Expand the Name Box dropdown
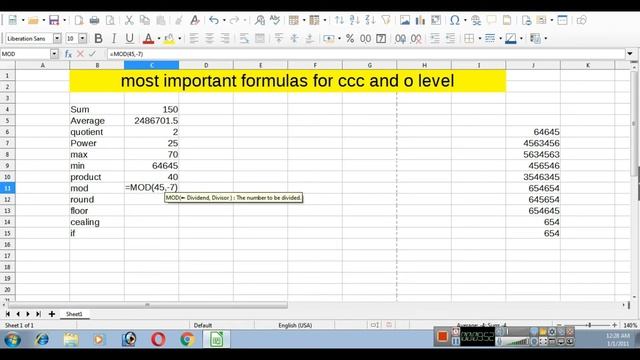640x360 pixels. [x=54, y=54]
